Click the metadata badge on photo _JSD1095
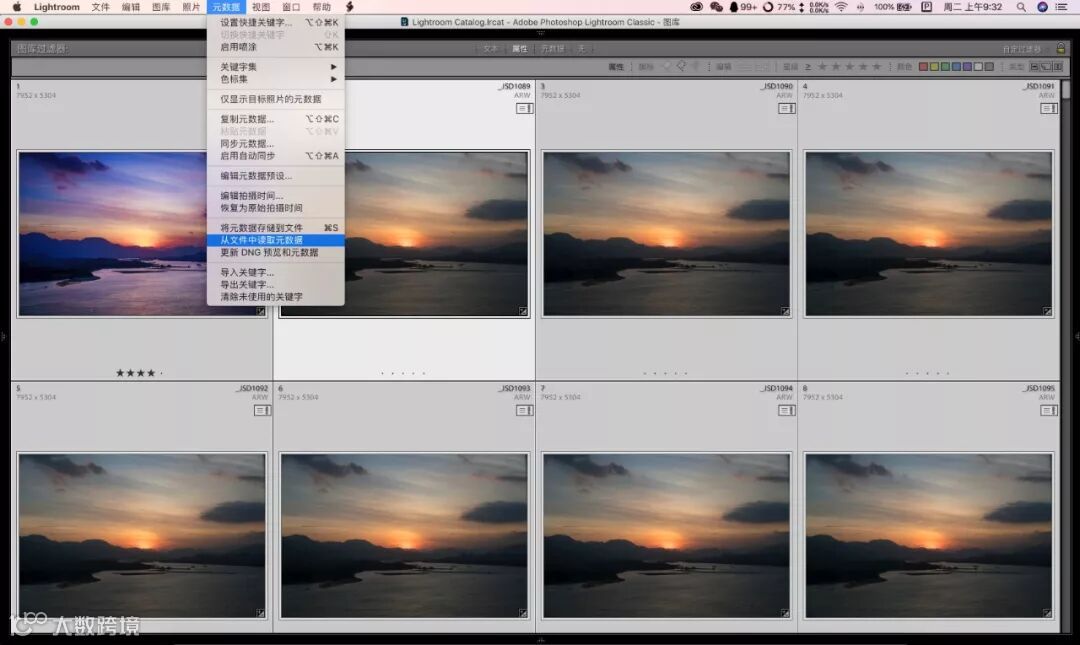This screenshot has height=645, width=1080. (x=1048, y=410)
